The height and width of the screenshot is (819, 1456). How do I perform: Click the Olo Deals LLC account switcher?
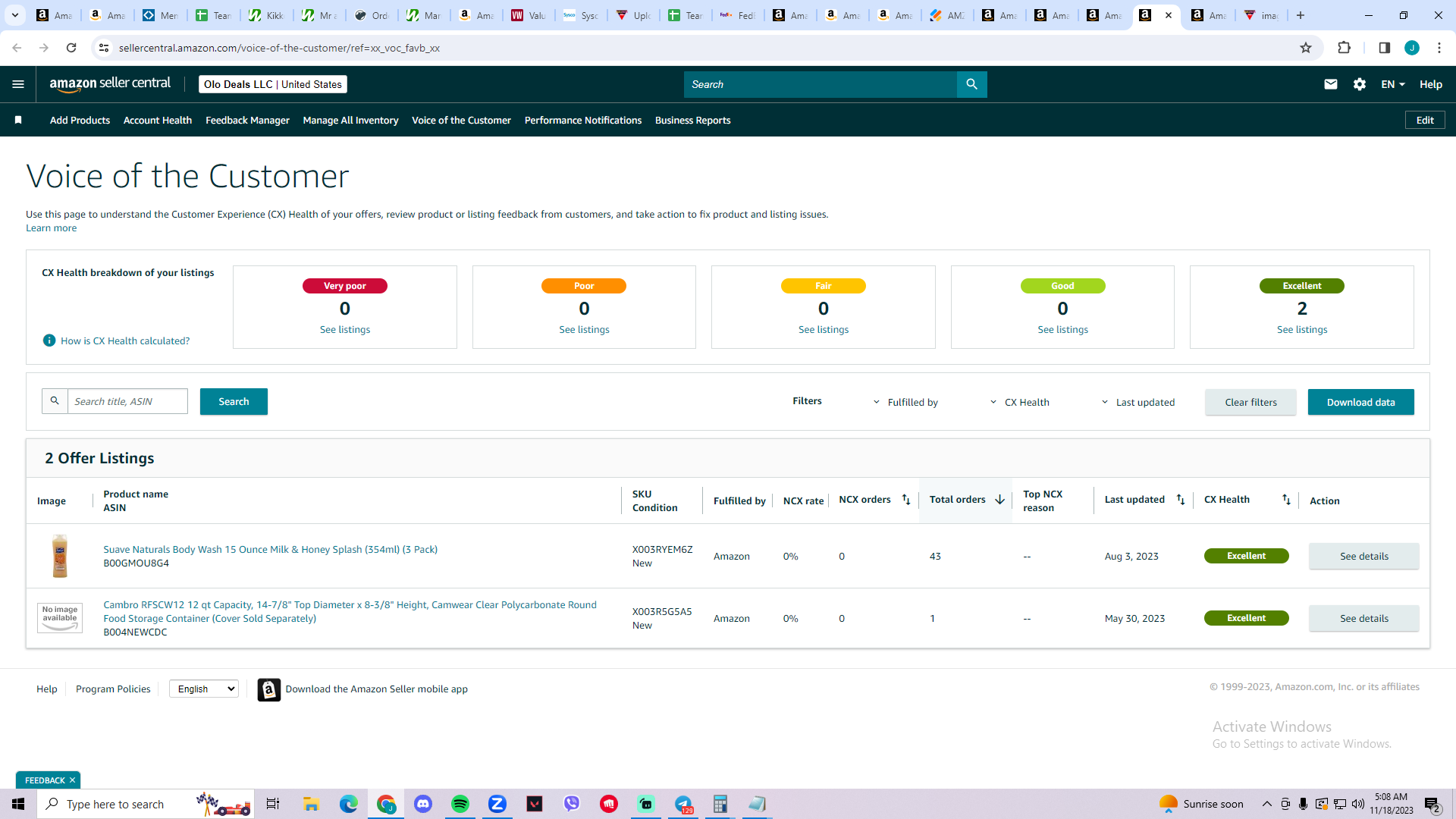(x=272, y=84)
